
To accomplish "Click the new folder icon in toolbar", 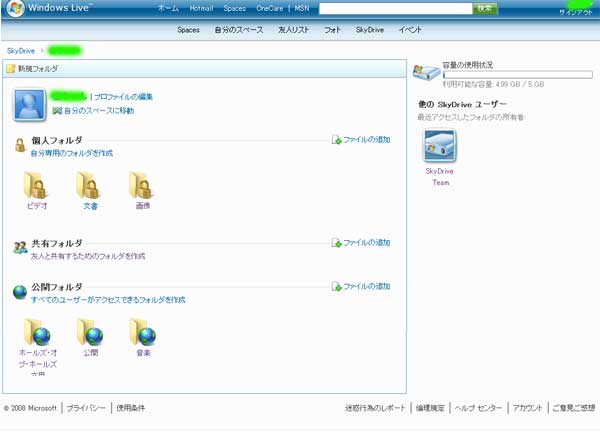I will (x=11, y=69).
